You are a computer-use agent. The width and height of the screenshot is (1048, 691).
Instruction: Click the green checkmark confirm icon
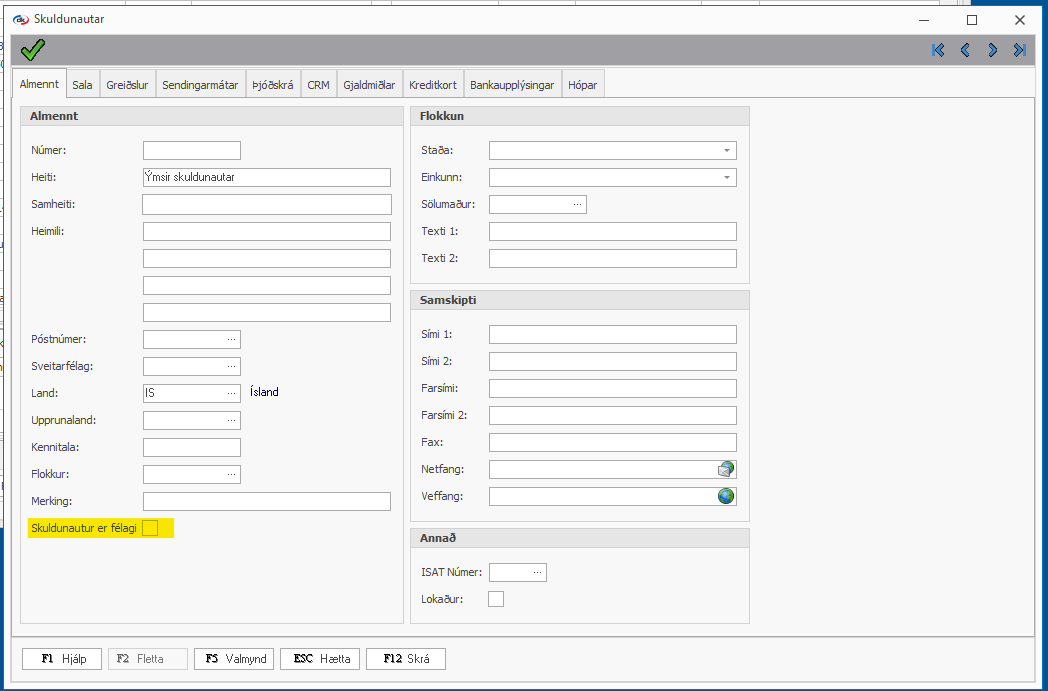click(33, 50)
